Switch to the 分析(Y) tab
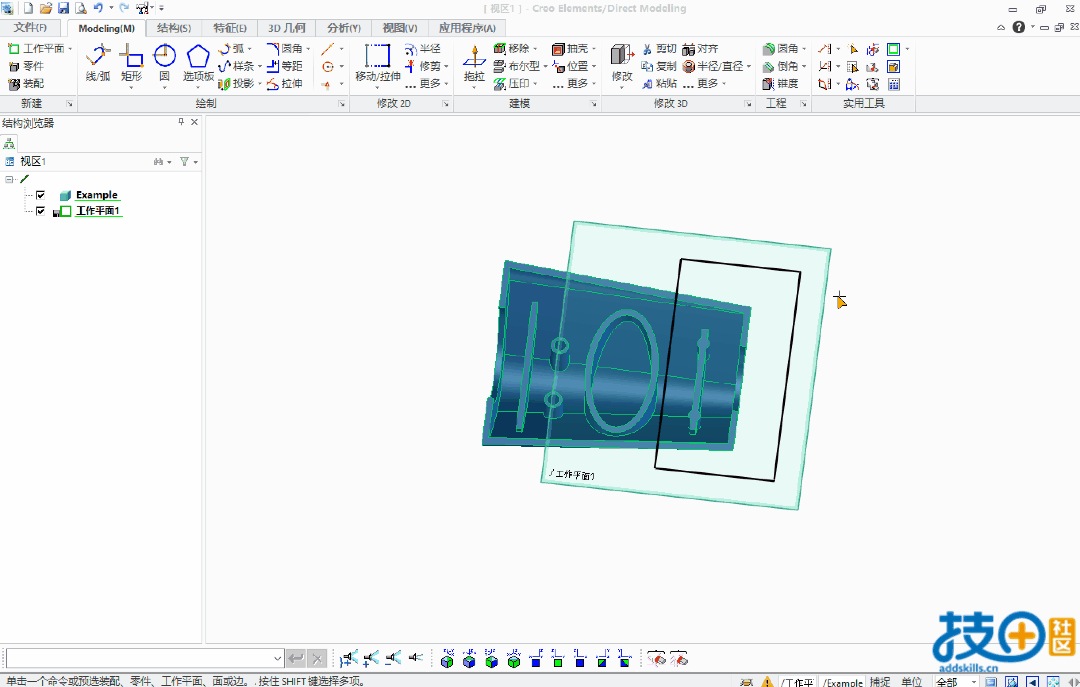This screenshot has width=1080, height=687. 344,28
